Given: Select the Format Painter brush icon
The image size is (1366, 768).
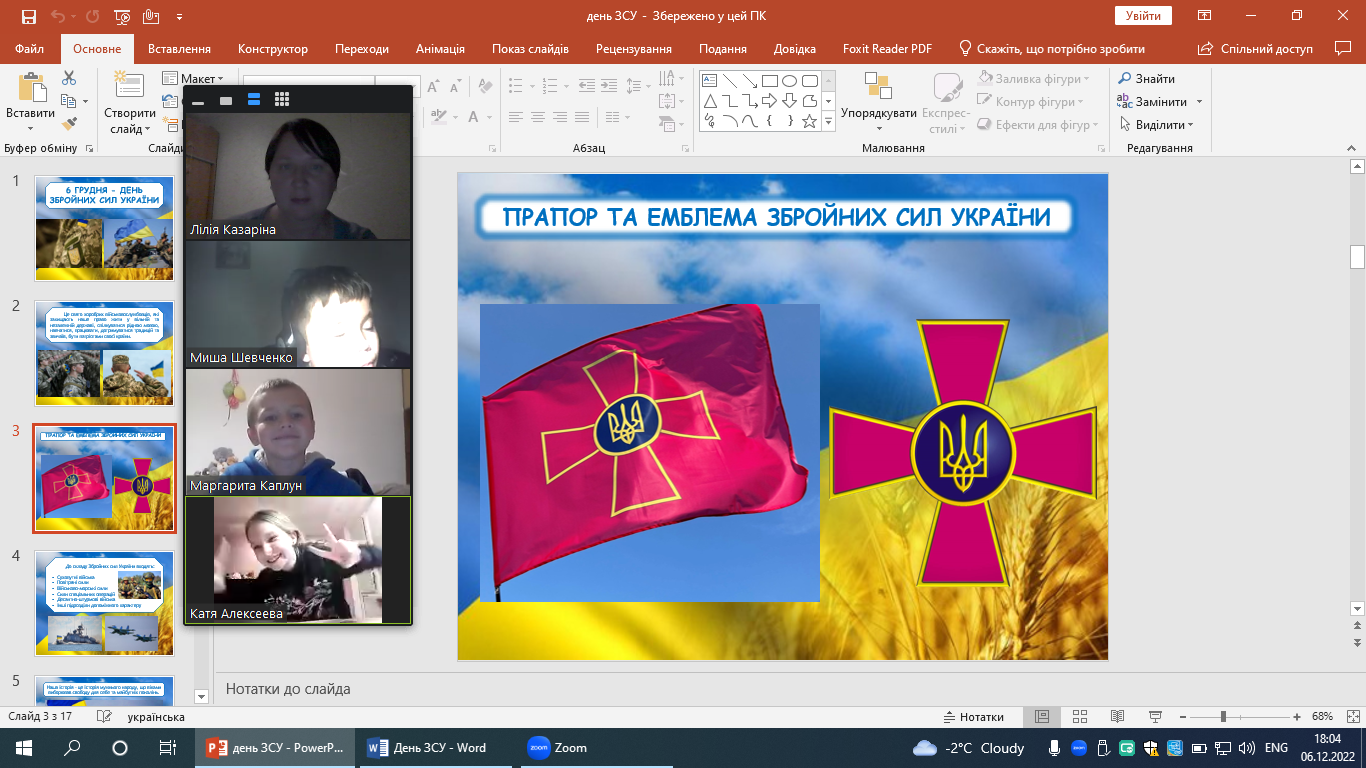Looking at the screenshot, I should [x=69, y=124].
